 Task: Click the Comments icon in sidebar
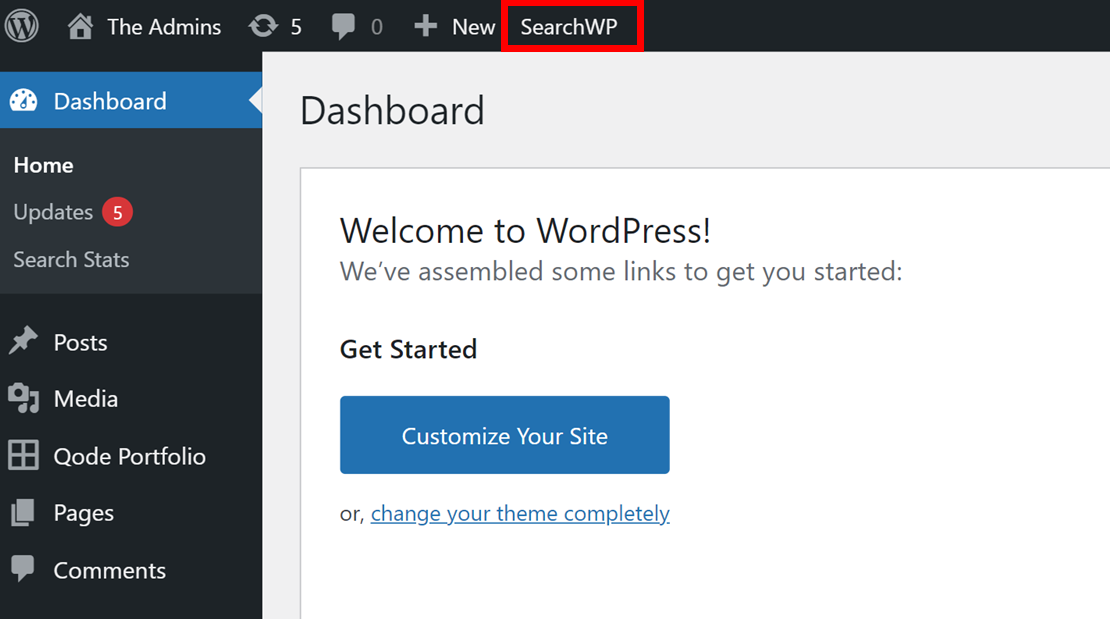point(23,568)
